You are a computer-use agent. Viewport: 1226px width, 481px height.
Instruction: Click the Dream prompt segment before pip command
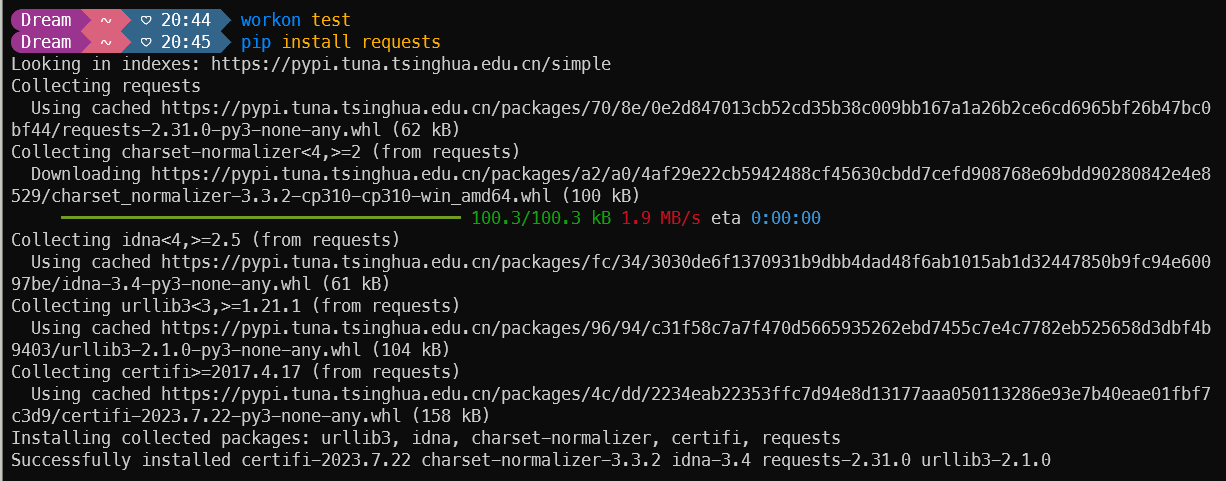point(46,42)
